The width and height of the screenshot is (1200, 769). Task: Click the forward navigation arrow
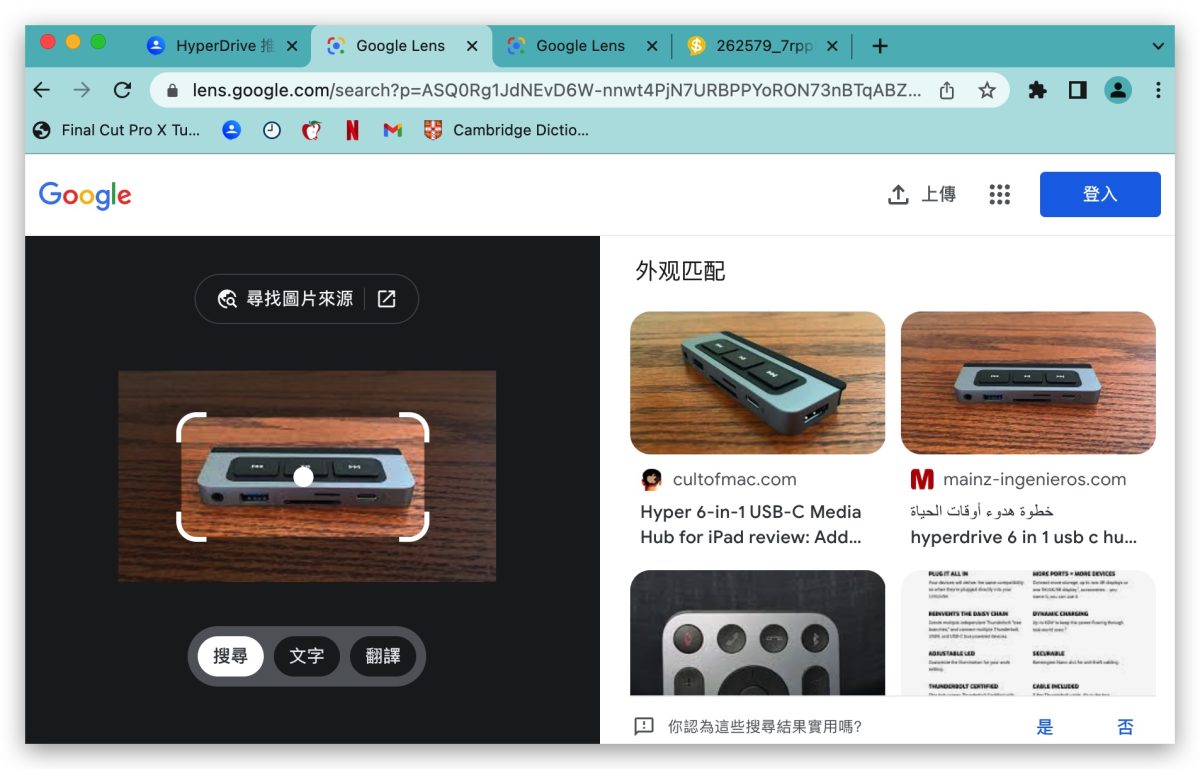tap(82, 90)
